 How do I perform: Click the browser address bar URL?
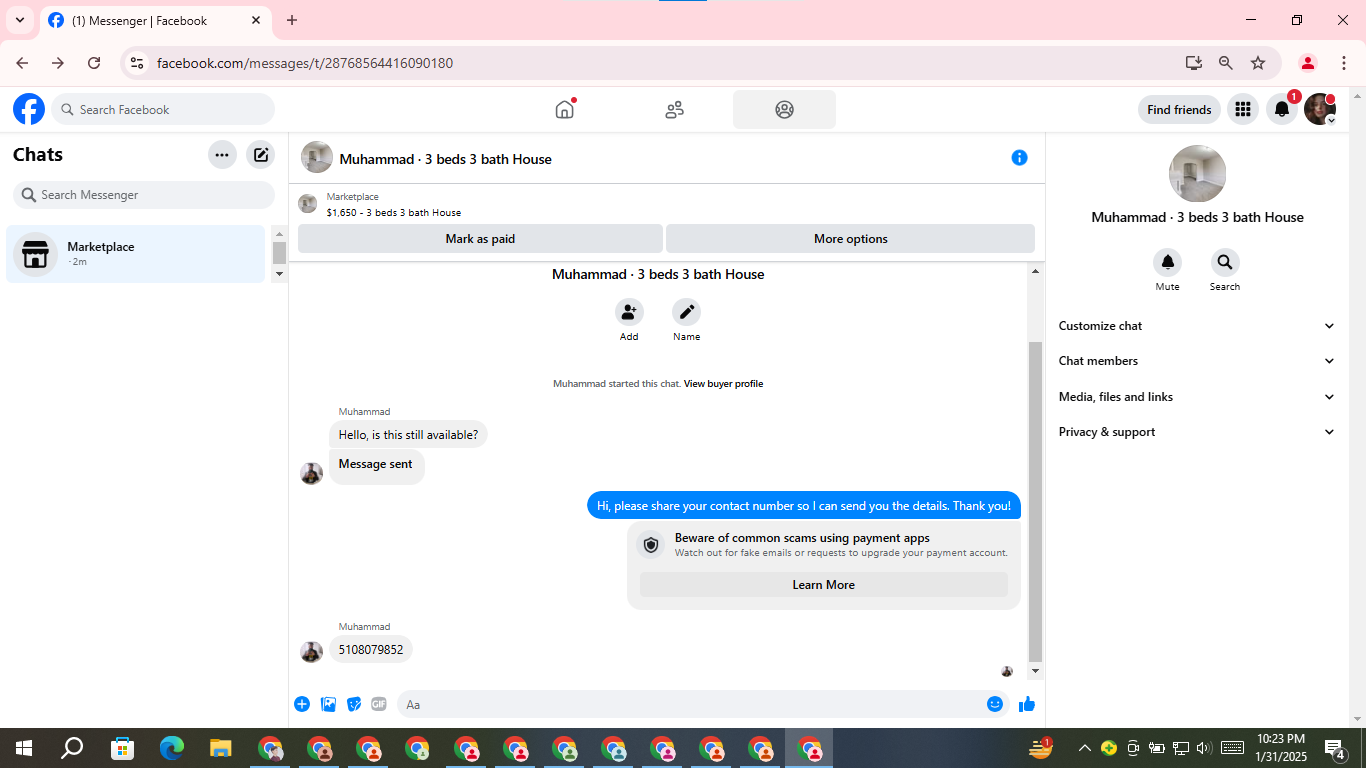pos(305,63)
